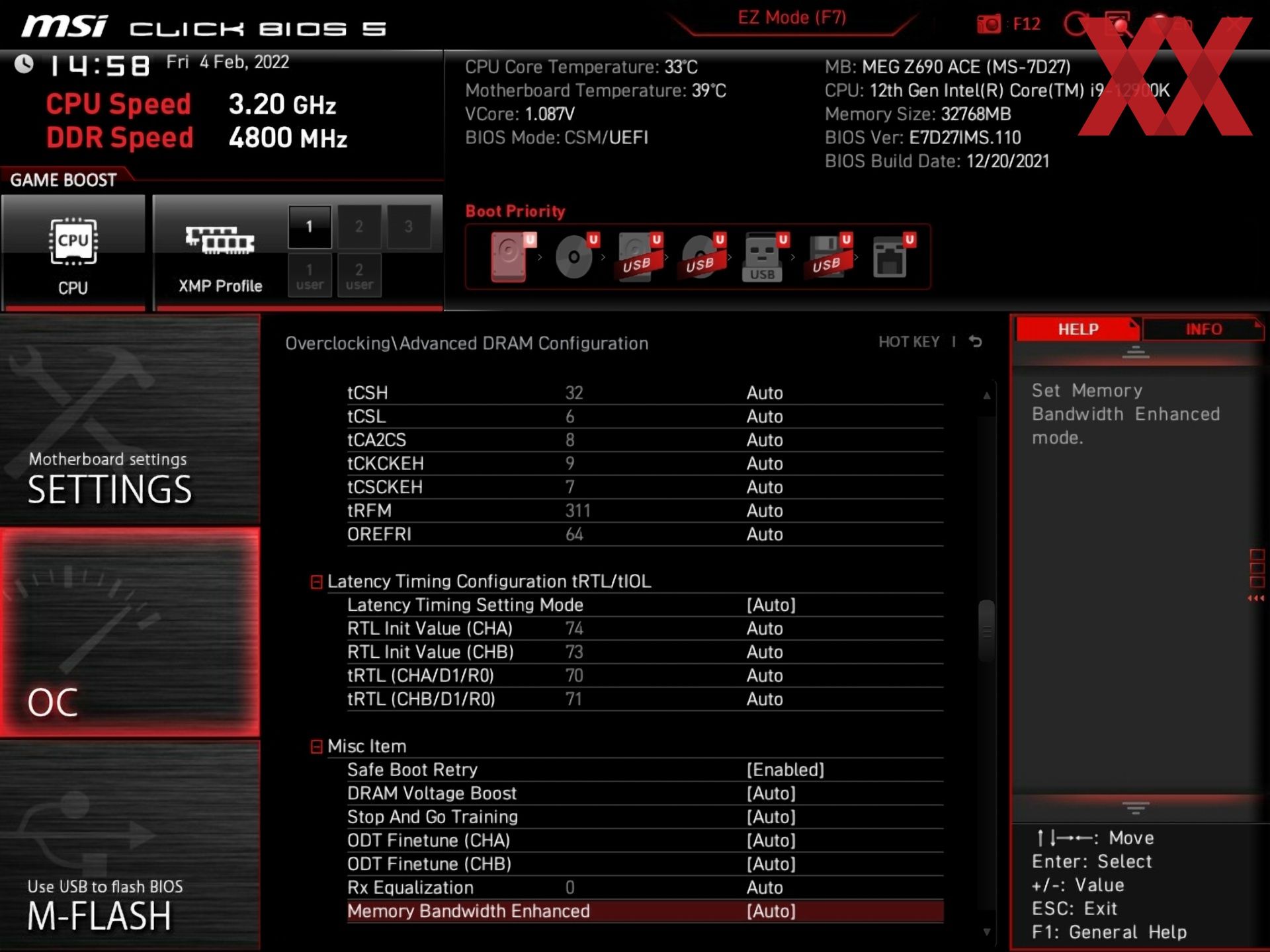Click the help panel bottom collapse handle

pyautogui.click(x=1136, y=808)
